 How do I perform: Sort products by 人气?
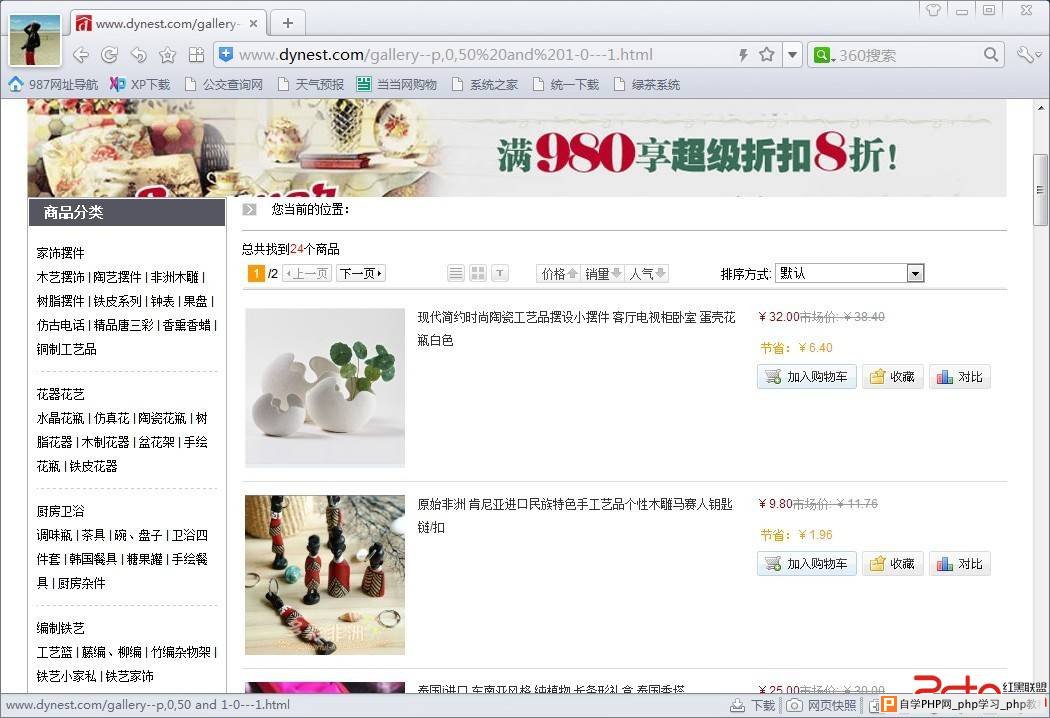click(x=647, y=273)
